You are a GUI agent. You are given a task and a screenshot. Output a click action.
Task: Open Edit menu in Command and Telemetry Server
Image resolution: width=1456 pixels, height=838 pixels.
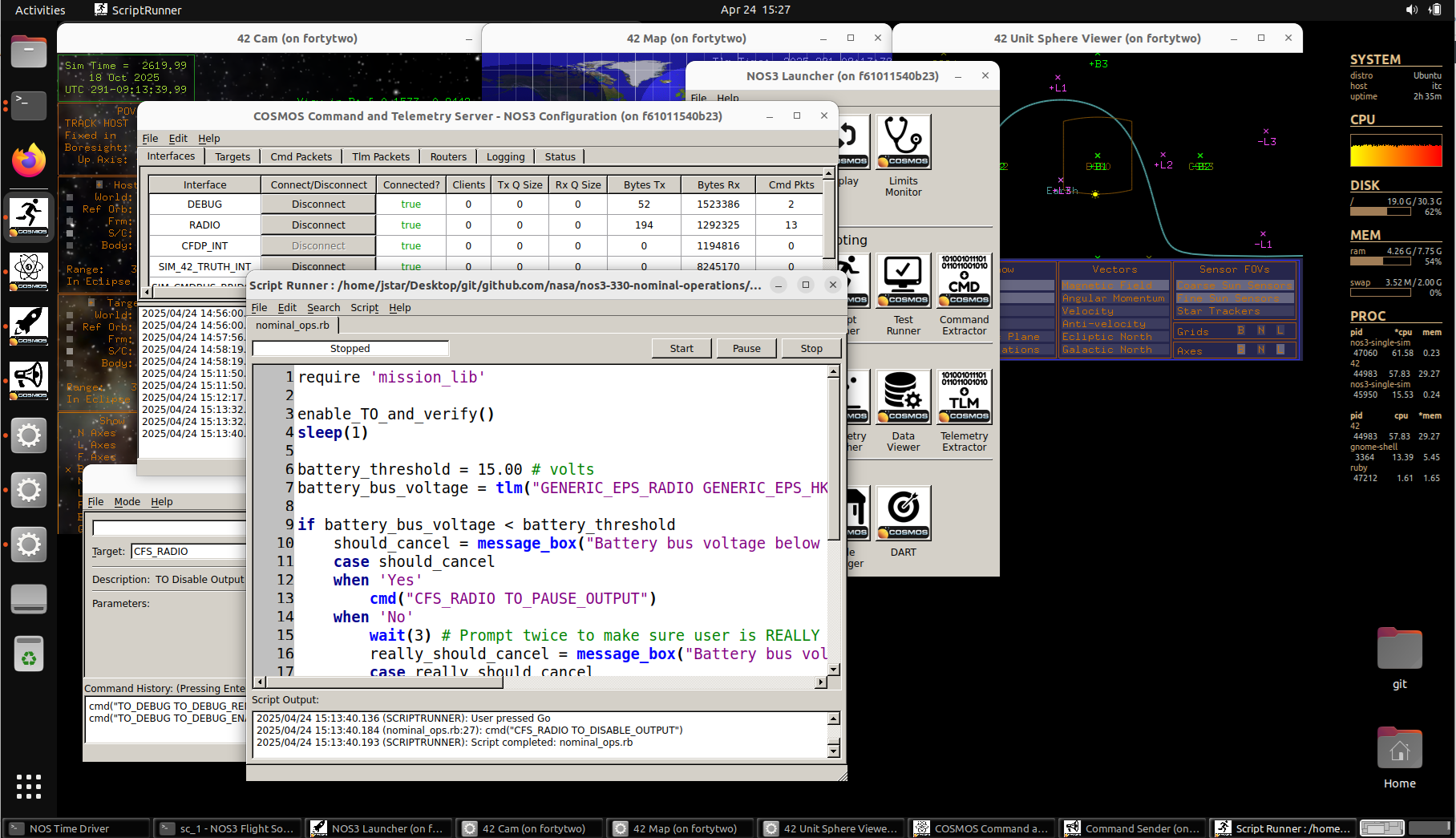pyautogui.click(x=178, y=139)
